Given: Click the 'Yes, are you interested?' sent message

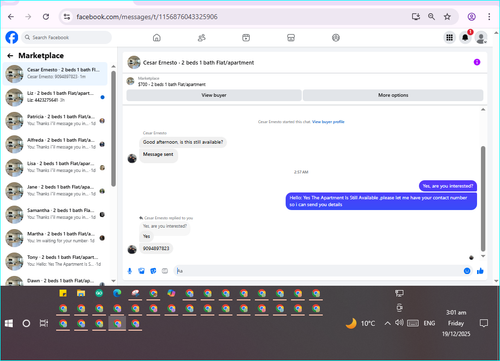Looking at the screenshot, I should (x=448, y=186).
